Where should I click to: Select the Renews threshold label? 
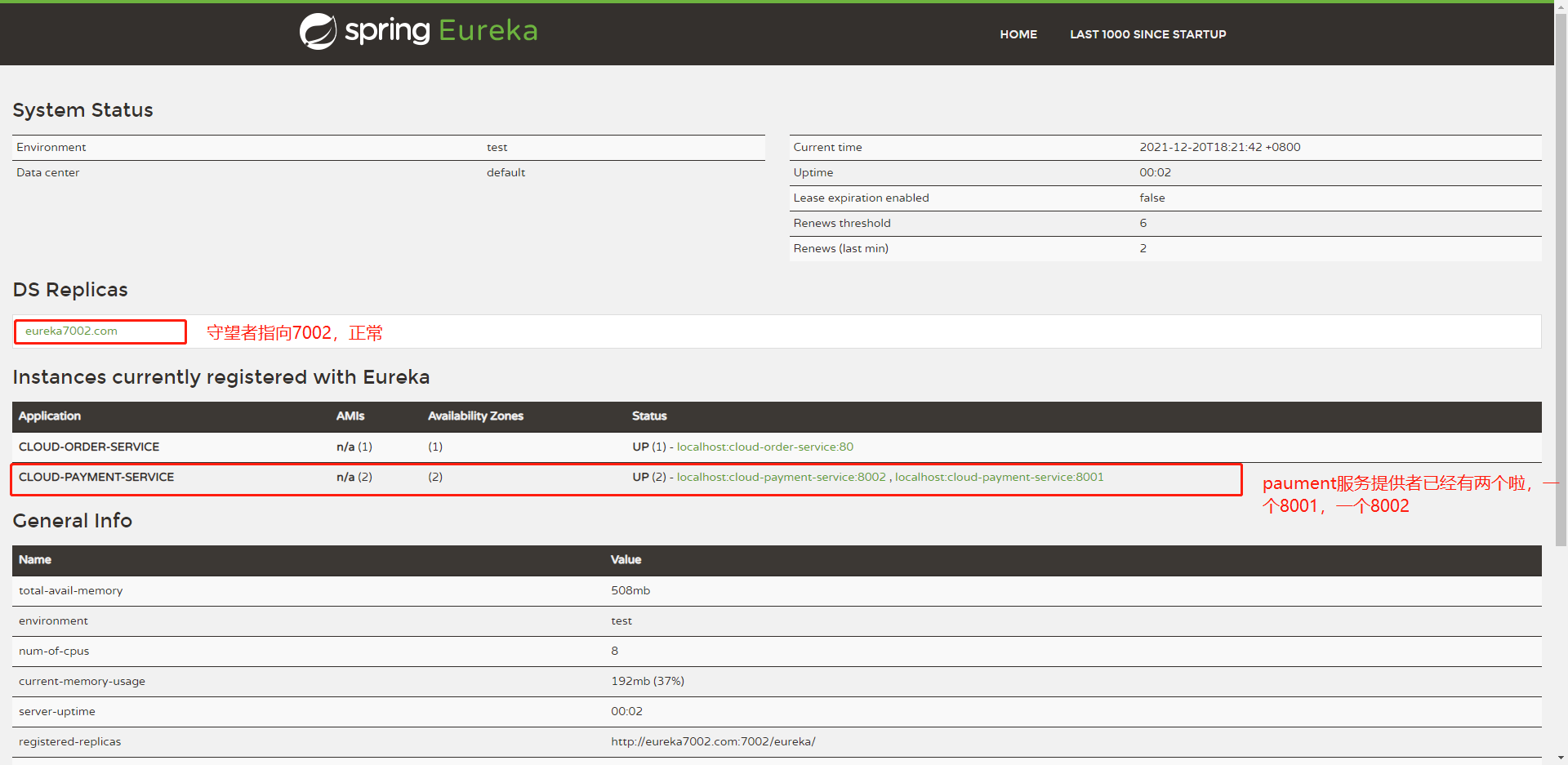click(x=841, y=223)
